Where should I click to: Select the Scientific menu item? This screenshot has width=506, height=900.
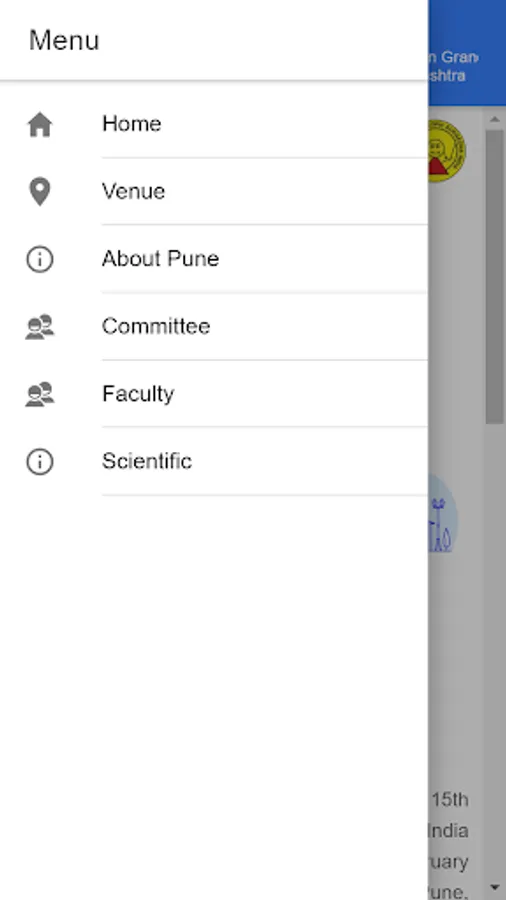214,461
